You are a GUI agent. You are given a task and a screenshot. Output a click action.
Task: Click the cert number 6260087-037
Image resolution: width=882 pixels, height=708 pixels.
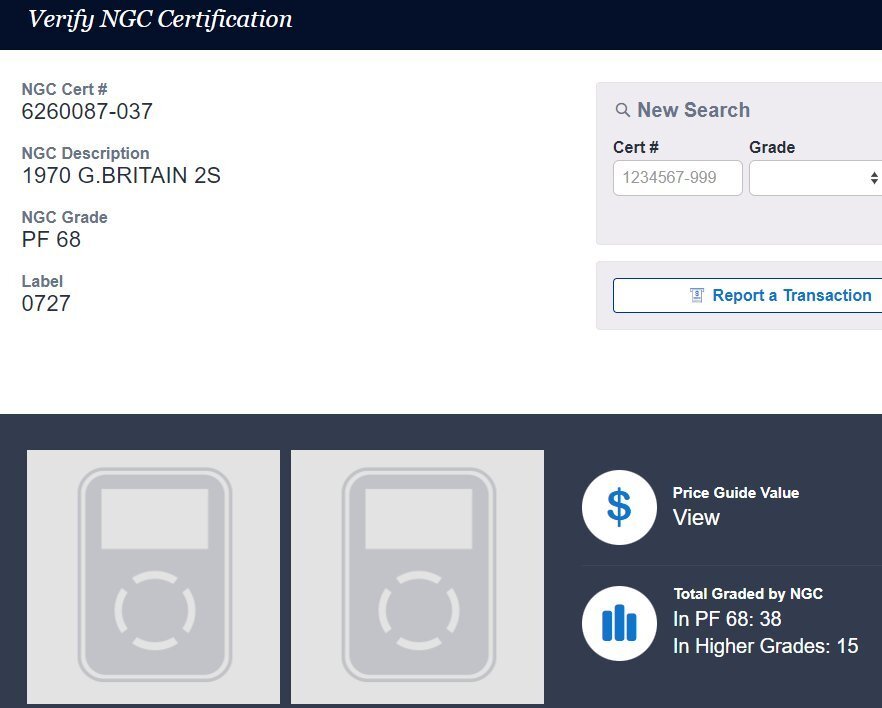click(x=87, y=112)
